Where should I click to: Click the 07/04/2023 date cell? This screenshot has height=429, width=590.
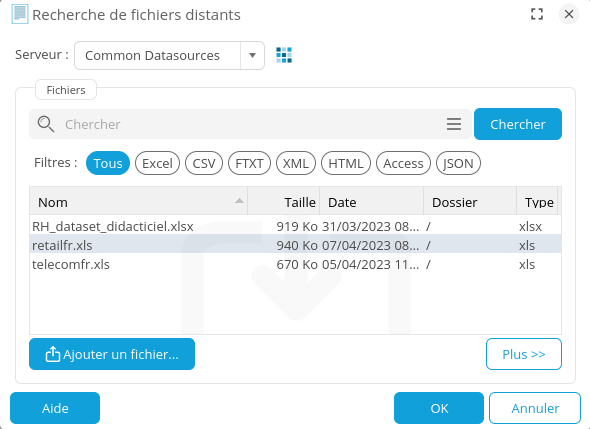(370, 245)
